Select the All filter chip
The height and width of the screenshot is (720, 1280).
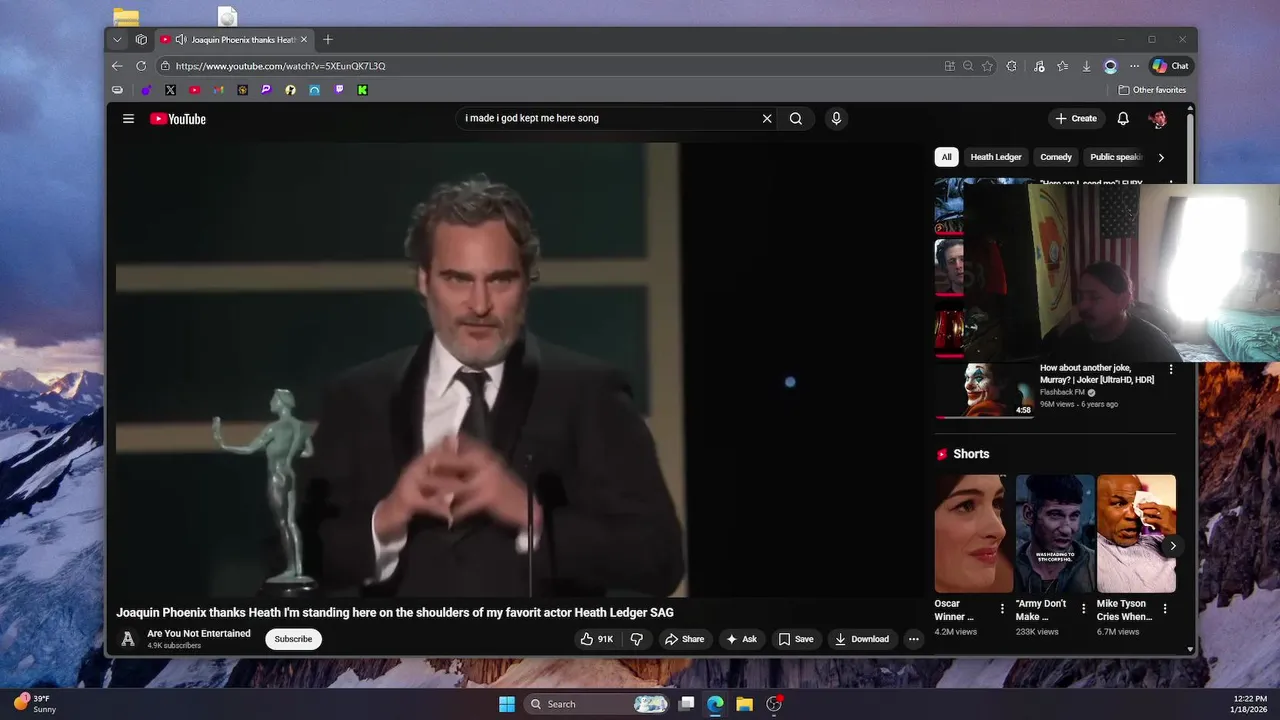pos(946,157)
